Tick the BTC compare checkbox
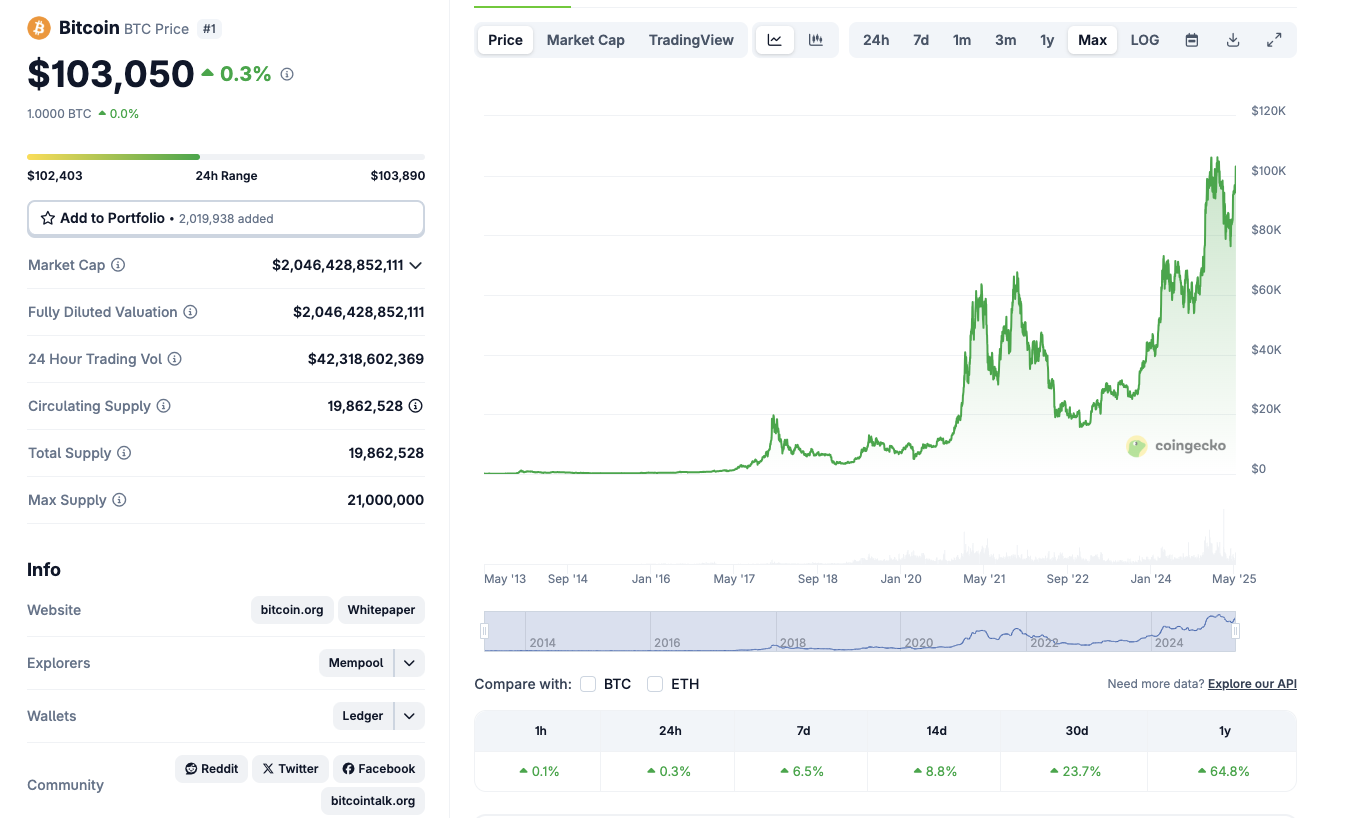Screen dimensions: 1350x818 point(588,684)
